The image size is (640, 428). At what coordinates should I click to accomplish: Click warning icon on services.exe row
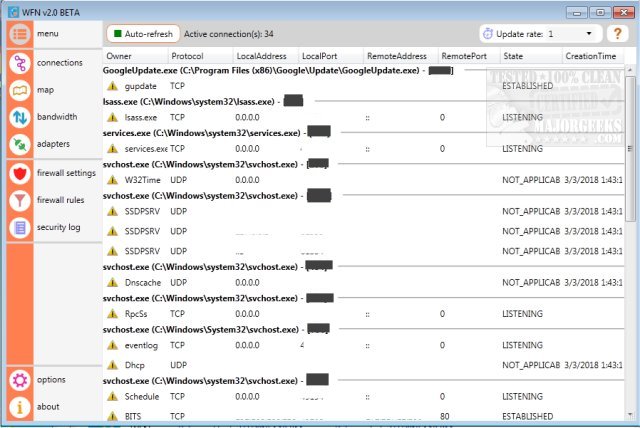(x=112, y=149)
